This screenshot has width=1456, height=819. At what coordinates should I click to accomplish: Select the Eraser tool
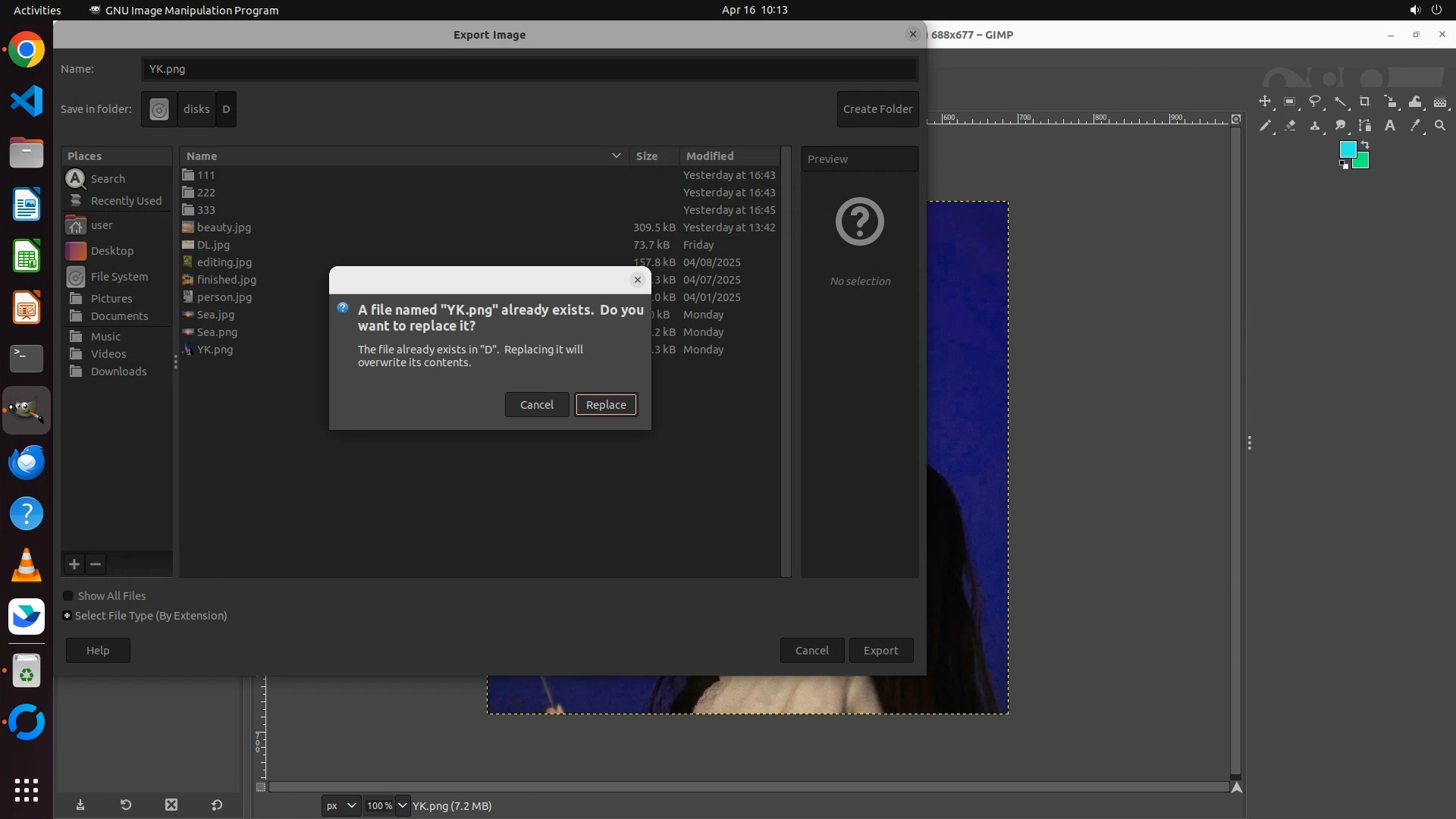pyautogui.click(x=1290, y=126)
